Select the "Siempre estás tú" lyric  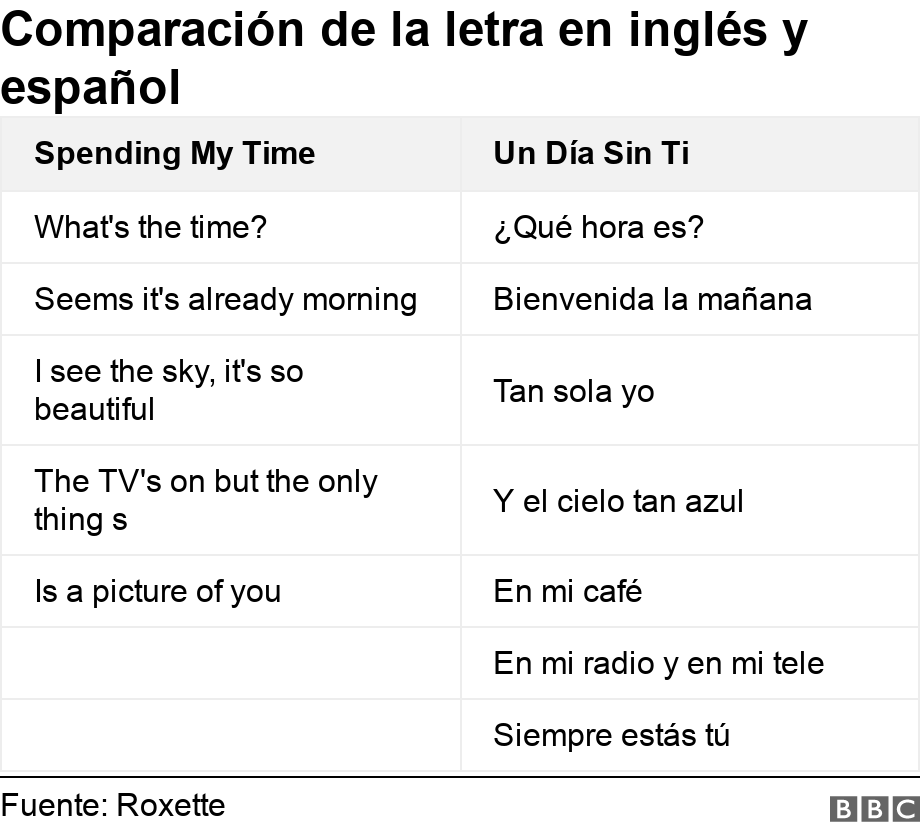[x=611, y=736]
